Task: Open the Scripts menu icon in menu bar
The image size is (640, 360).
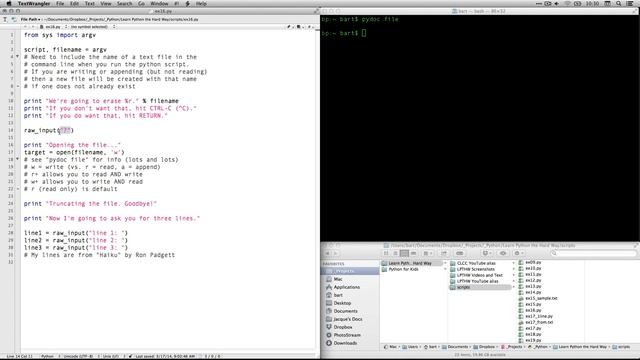Action: tap(188, 3)
